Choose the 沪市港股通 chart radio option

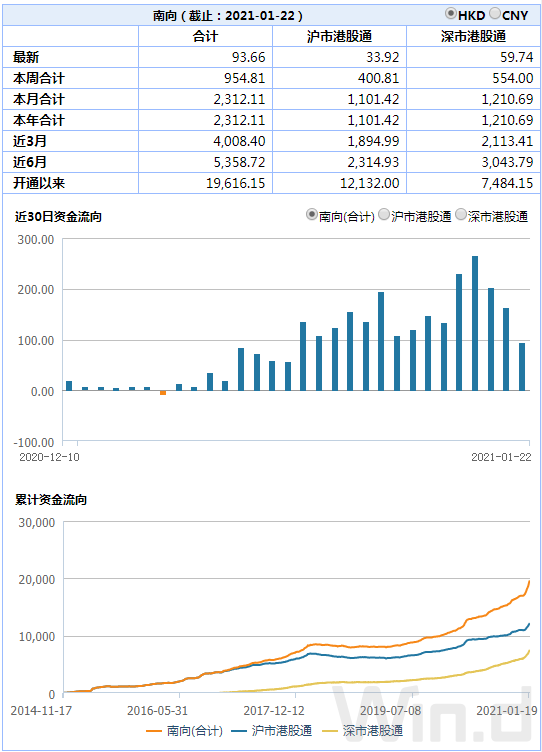384,215
